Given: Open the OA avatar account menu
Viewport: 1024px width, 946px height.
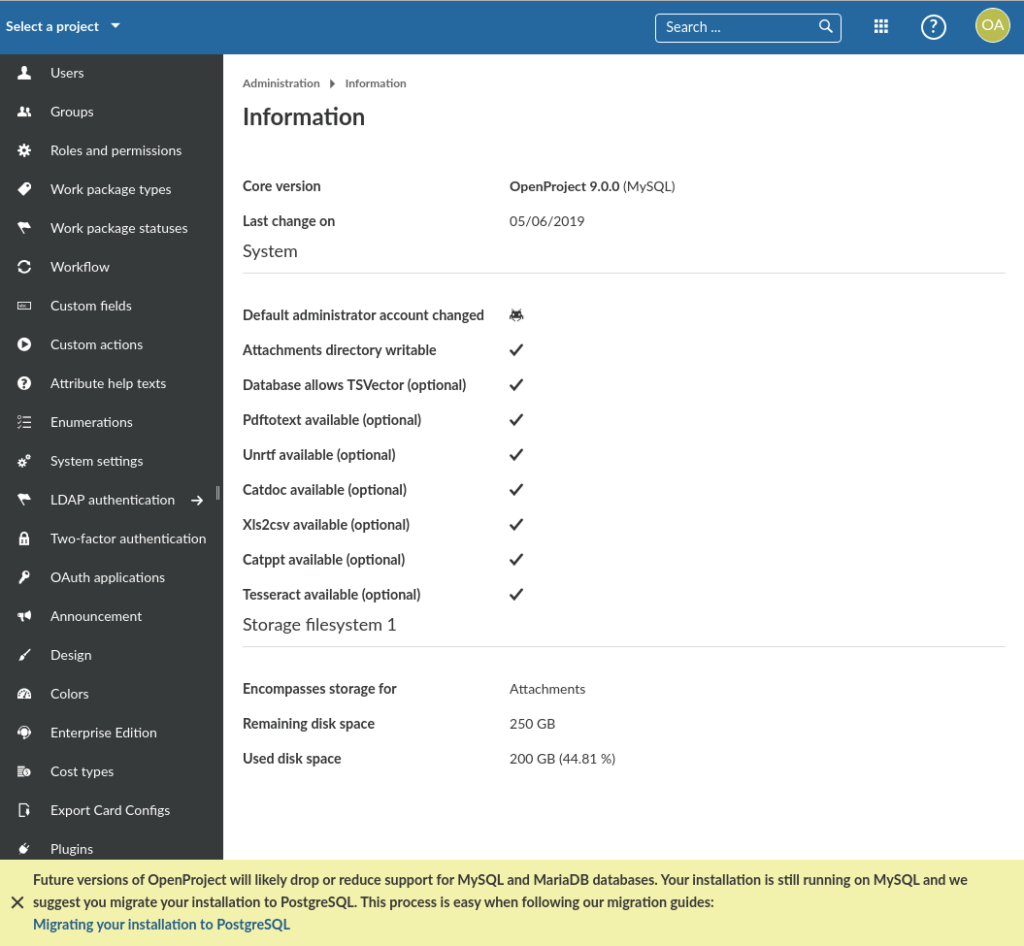Looking at the screenshot, I should click(992, 25).
